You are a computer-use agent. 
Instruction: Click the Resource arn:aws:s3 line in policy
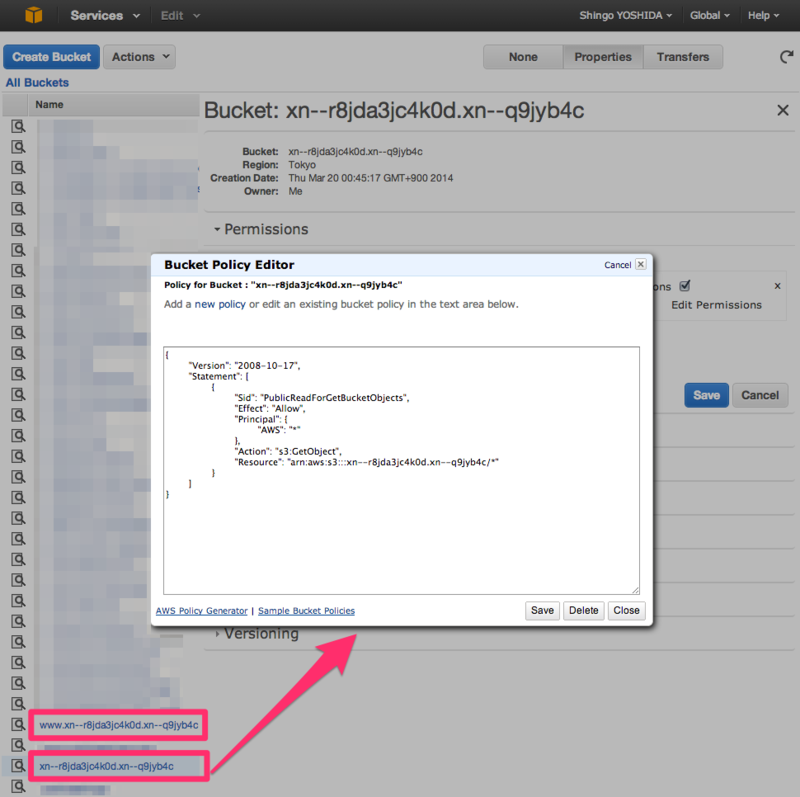366,462
